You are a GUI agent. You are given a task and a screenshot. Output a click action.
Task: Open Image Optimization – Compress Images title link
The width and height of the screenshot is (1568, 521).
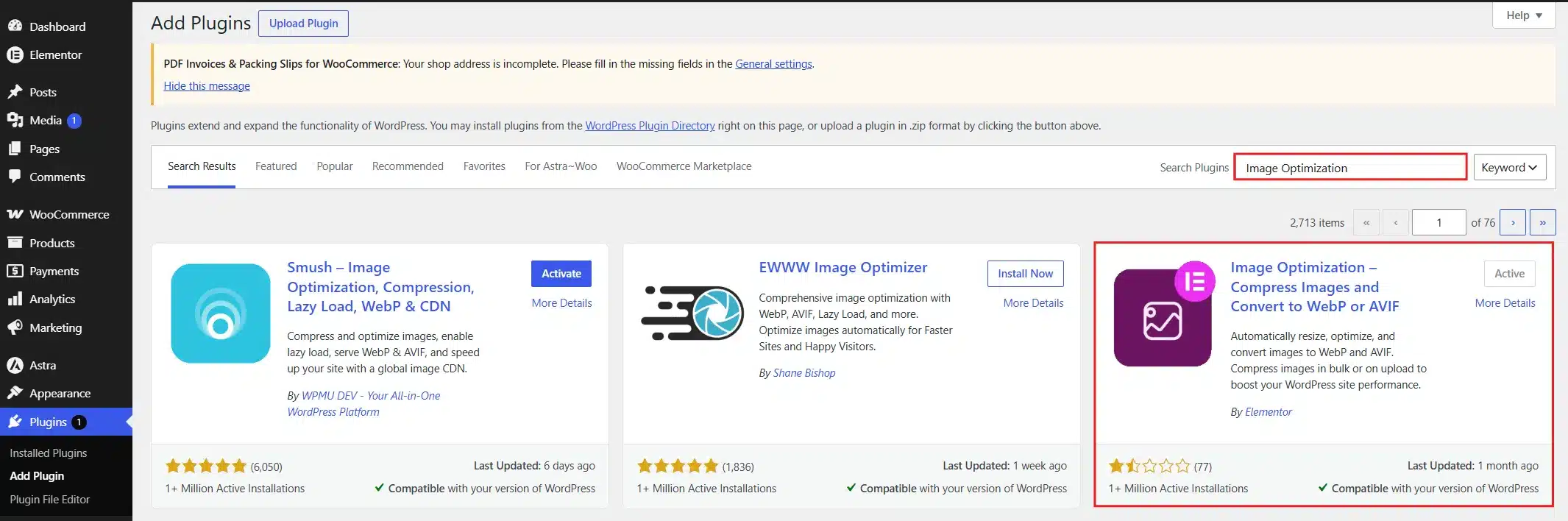pyautogui.click(x=1315, y=287)
